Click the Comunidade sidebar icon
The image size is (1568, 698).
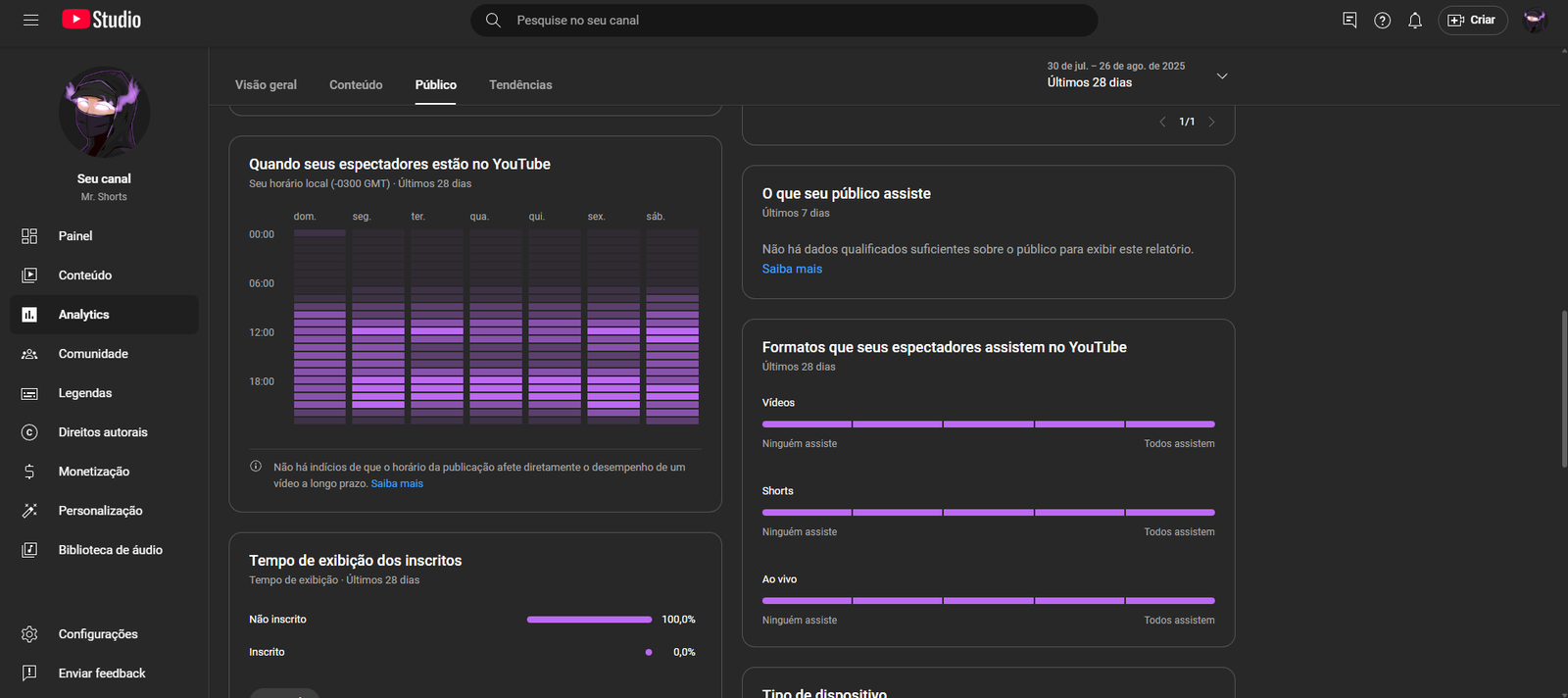29,354
